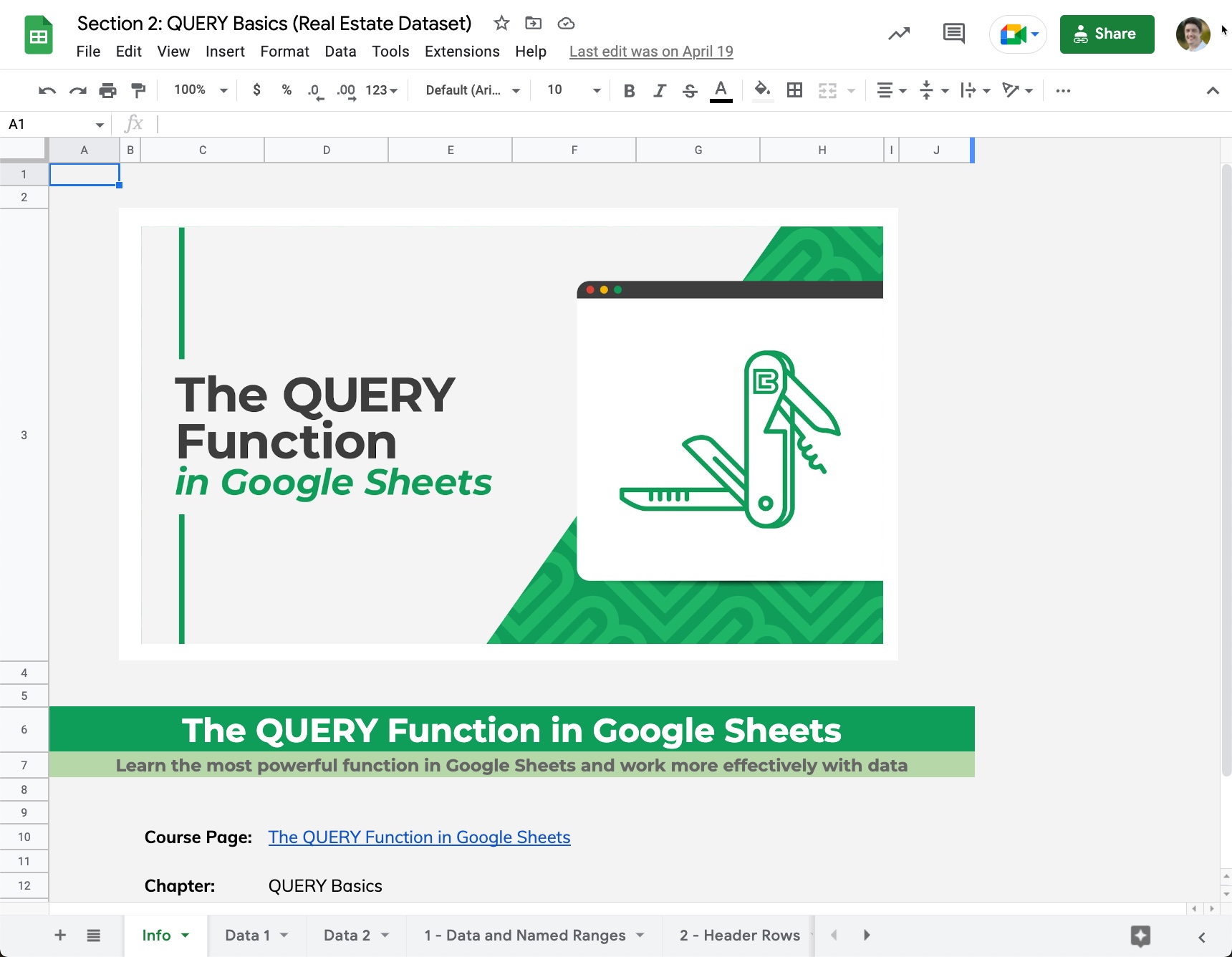Move document to a folder

534,24
